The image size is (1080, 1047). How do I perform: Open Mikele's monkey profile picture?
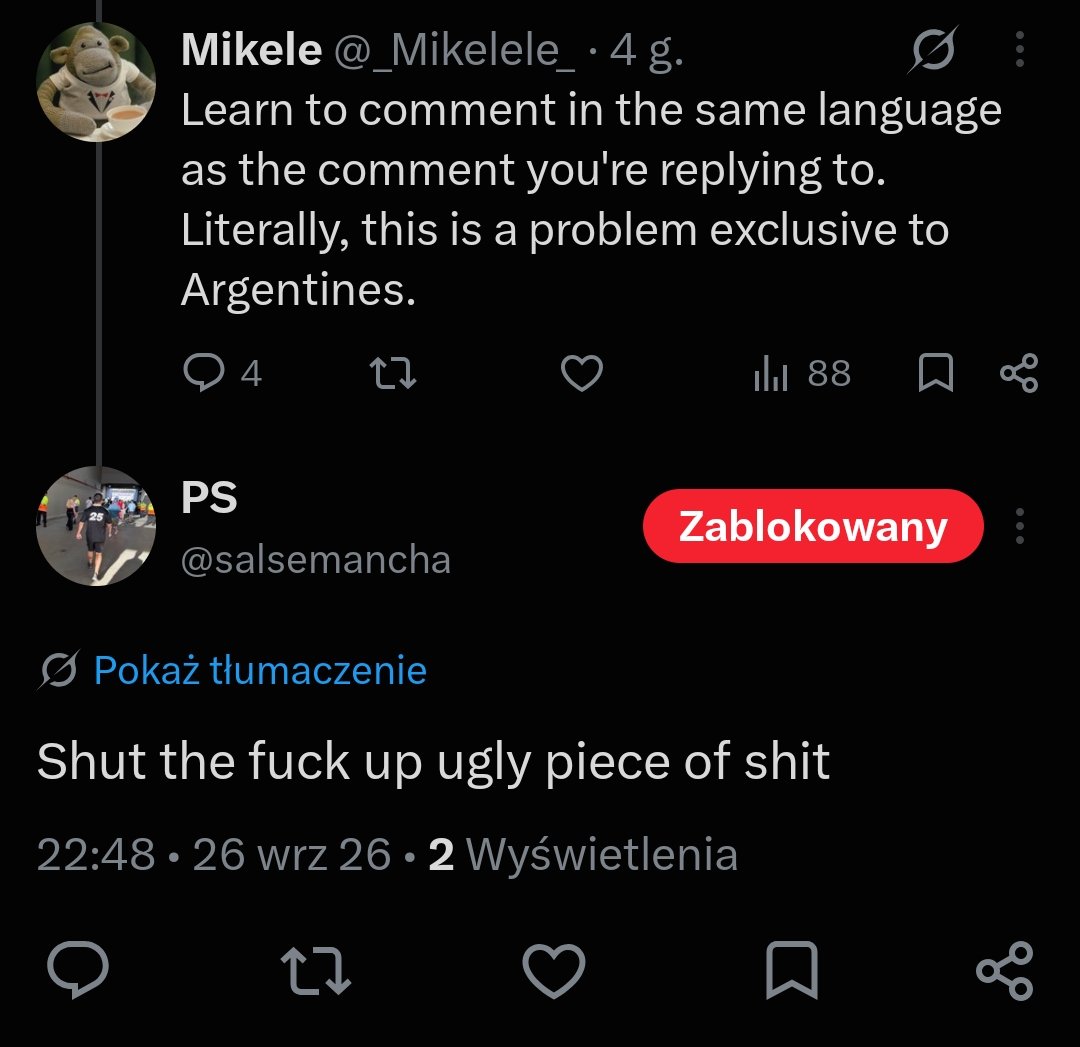pos(96,81)
